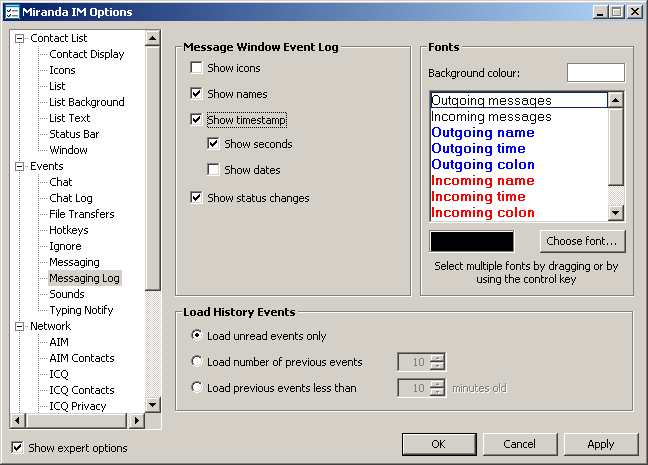This screenshot has height=465, width=648.
Task: Click the black font colour swatch
Action: click(472, 241)
